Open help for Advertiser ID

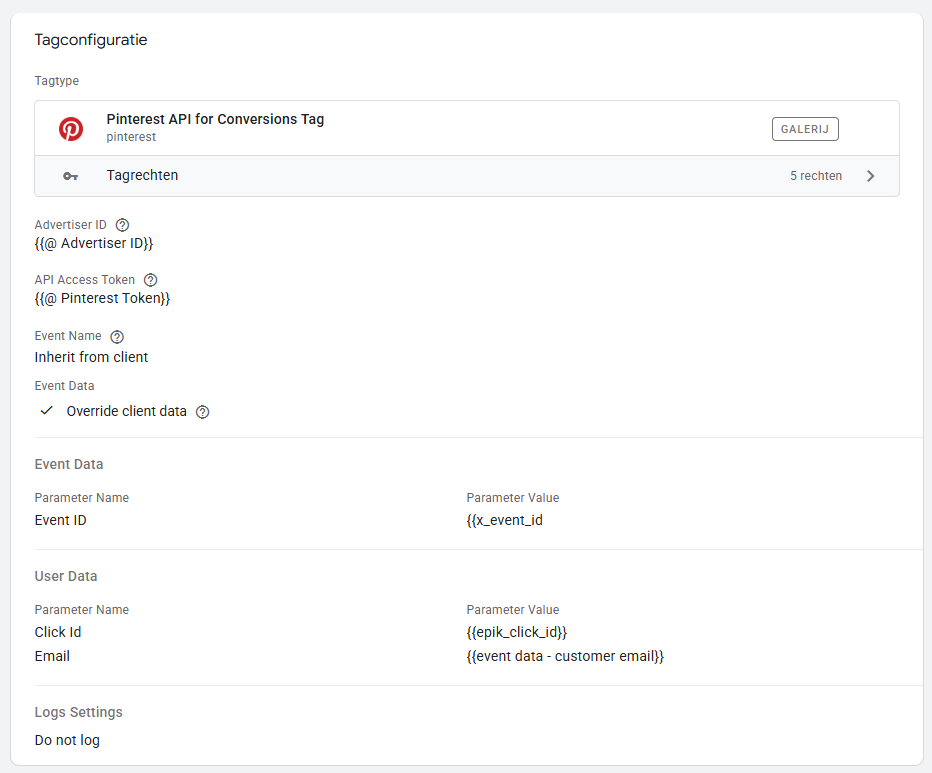(123, 225)
